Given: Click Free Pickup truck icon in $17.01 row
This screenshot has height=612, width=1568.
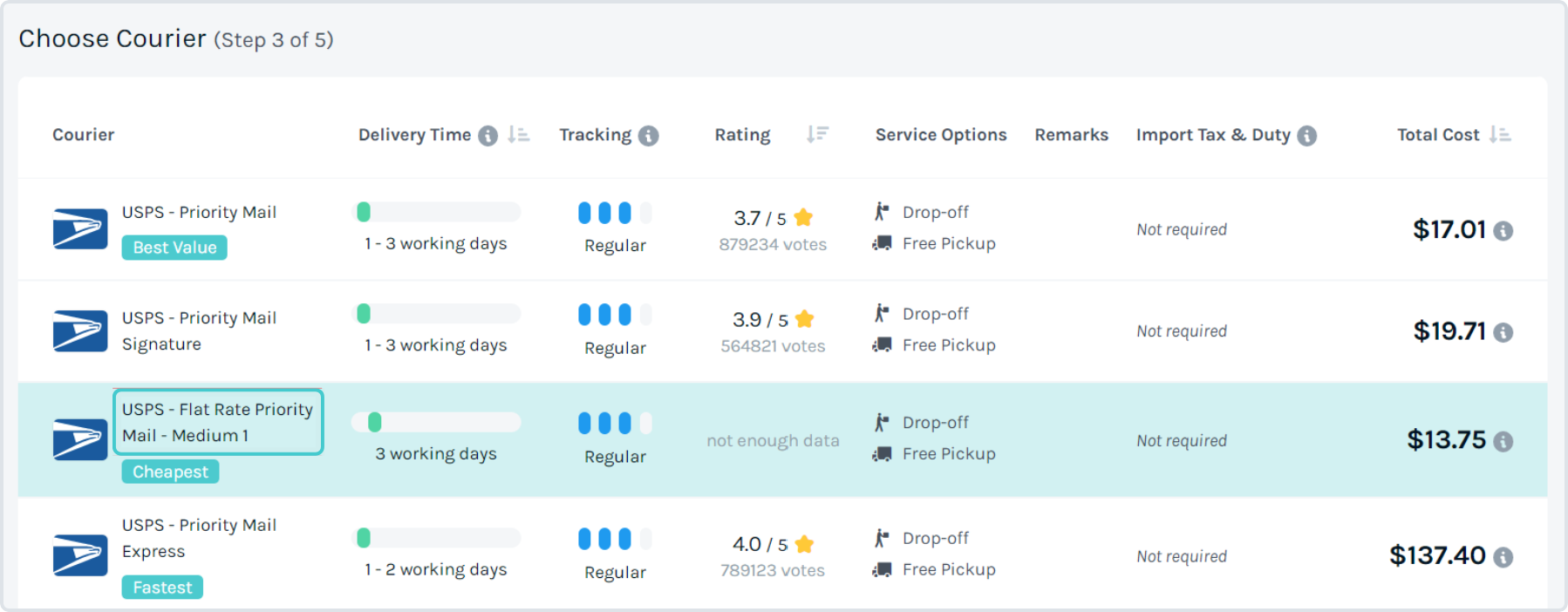Looking at the screenshot, I should (x=883, y=243).
